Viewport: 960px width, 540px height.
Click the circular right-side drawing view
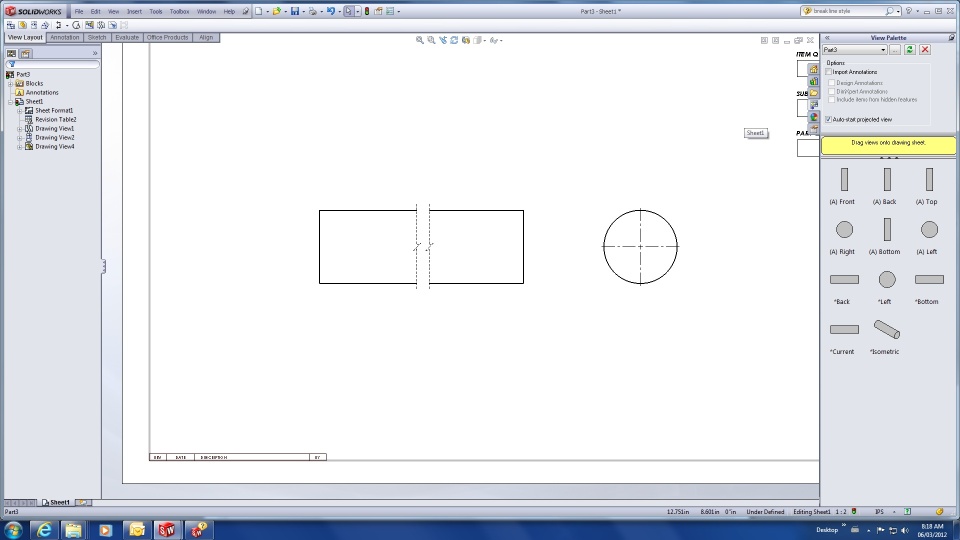(640, 247)
